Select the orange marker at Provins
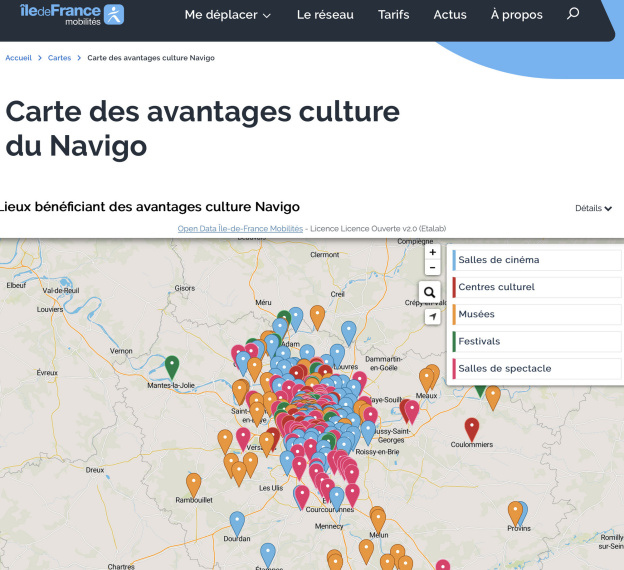Screen dimensions: 624x570 point(515,513)
